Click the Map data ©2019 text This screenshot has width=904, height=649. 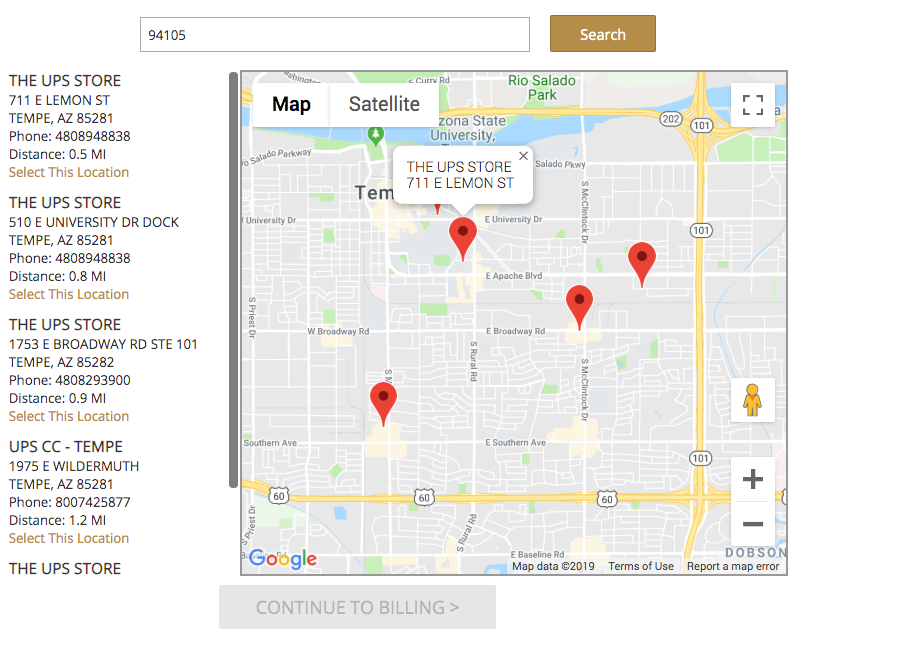click(x=553, y=567)
